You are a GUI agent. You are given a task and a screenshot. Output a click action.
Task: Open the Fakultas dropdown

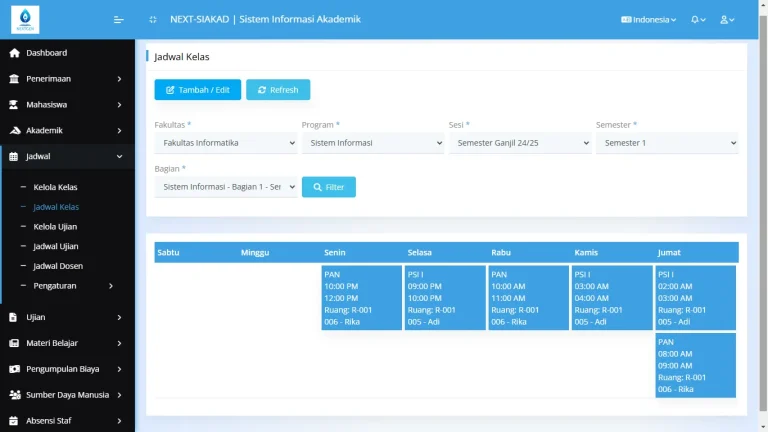[x=226, y=143]
